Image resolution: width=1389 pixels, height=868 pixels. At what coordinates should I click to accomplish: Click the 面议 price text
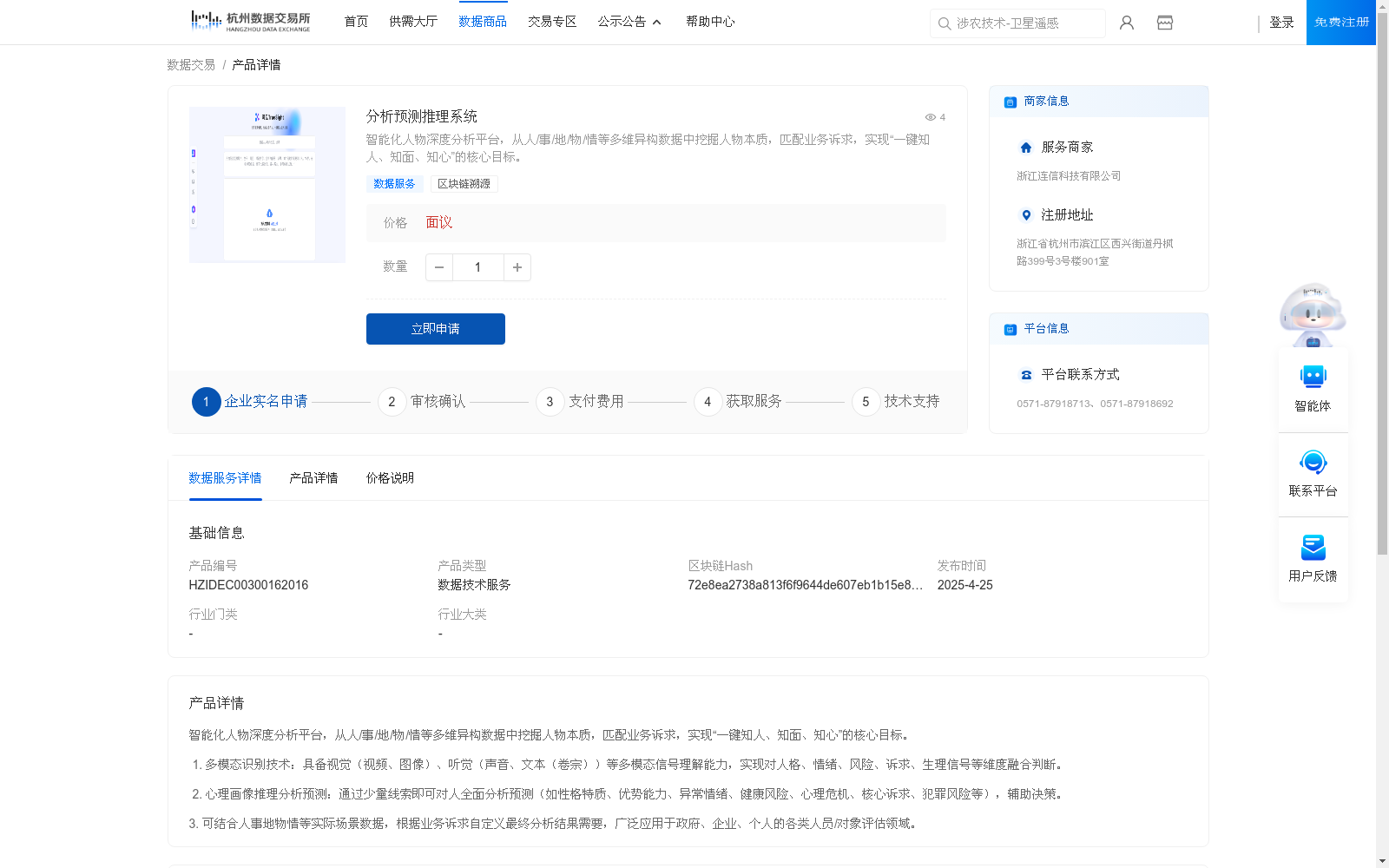(x=439, y=223)
